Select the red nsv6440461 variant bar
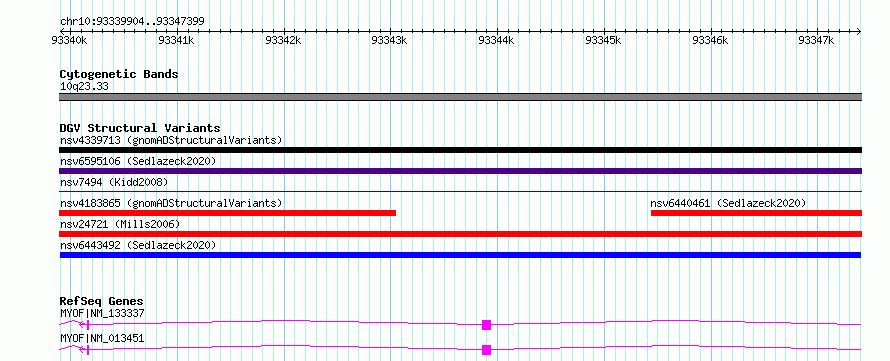Screen dimensions: 890x361 tap(756, 213)
